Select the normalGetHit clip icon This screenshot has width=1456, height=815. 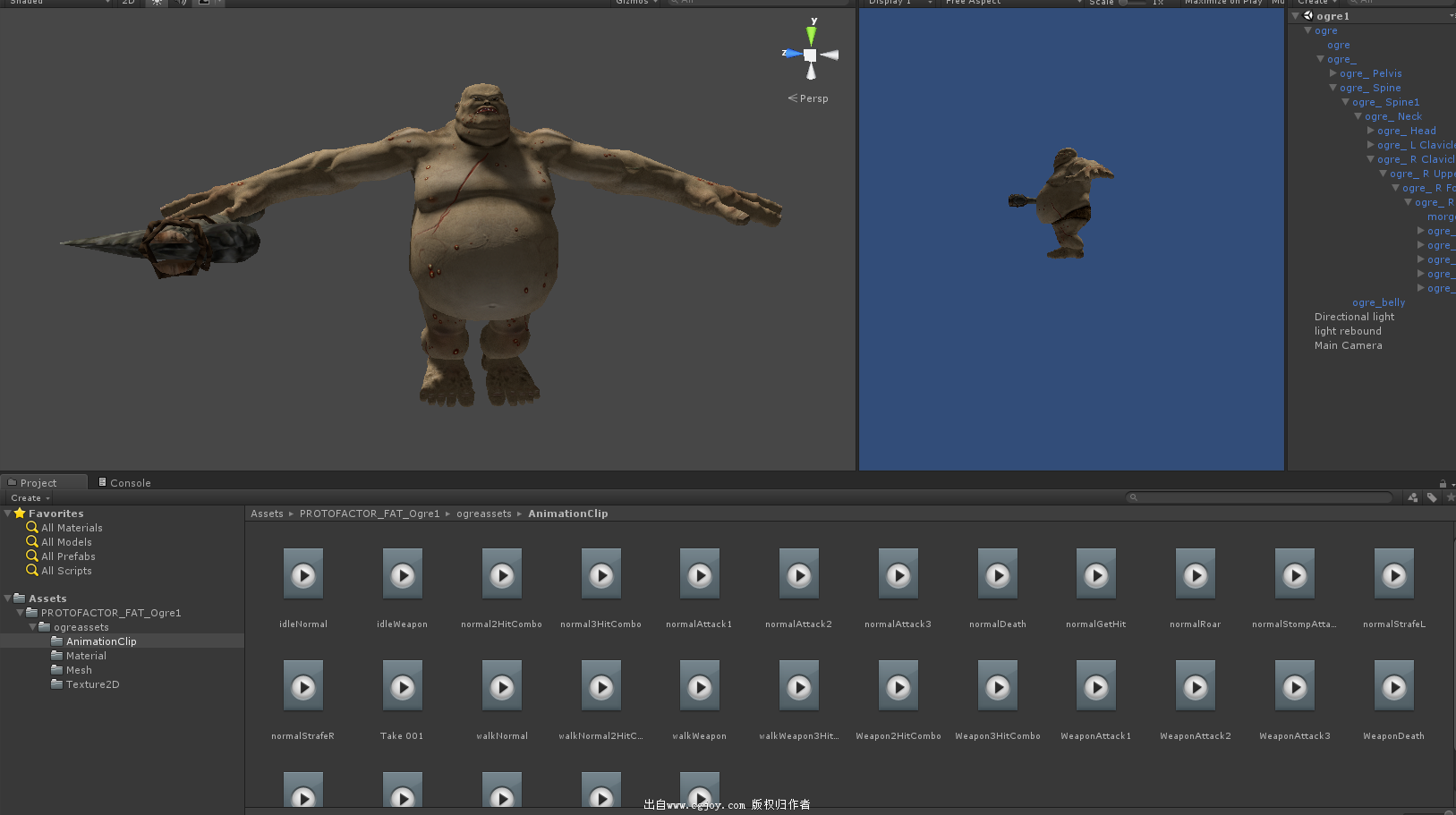click(1096, 573)
